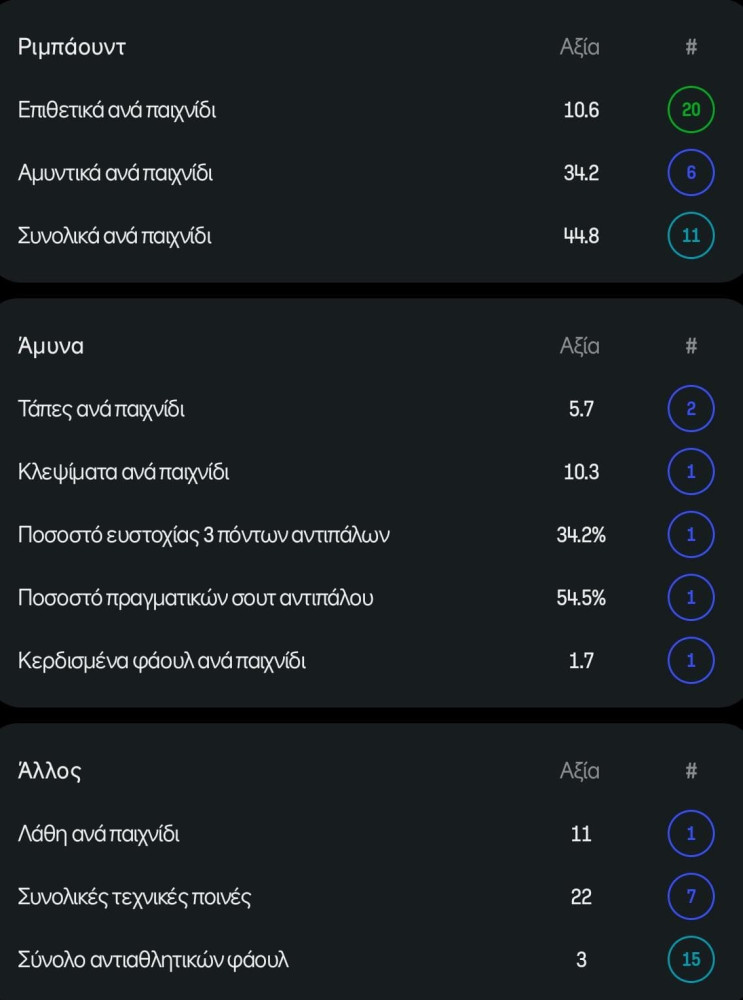Tap rank 11 badge for Συνολικά ανά παιχνίδι

[x=691, y=236]
